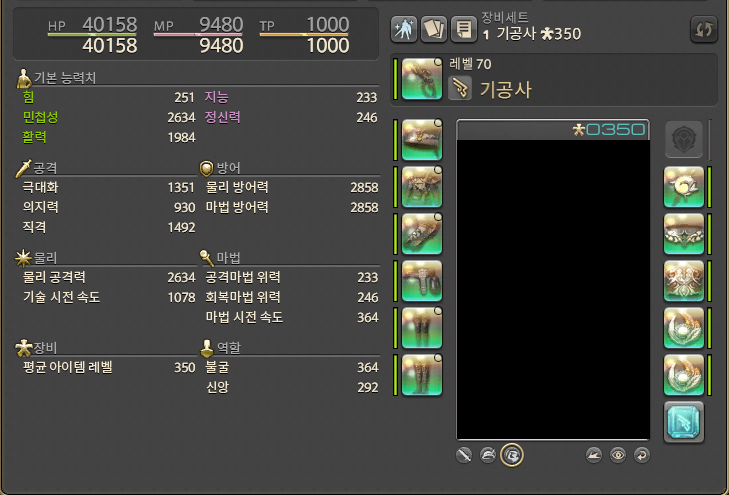Click the gear set update arrows button
This screenshot has width=729, height=495.
point(703,29)
